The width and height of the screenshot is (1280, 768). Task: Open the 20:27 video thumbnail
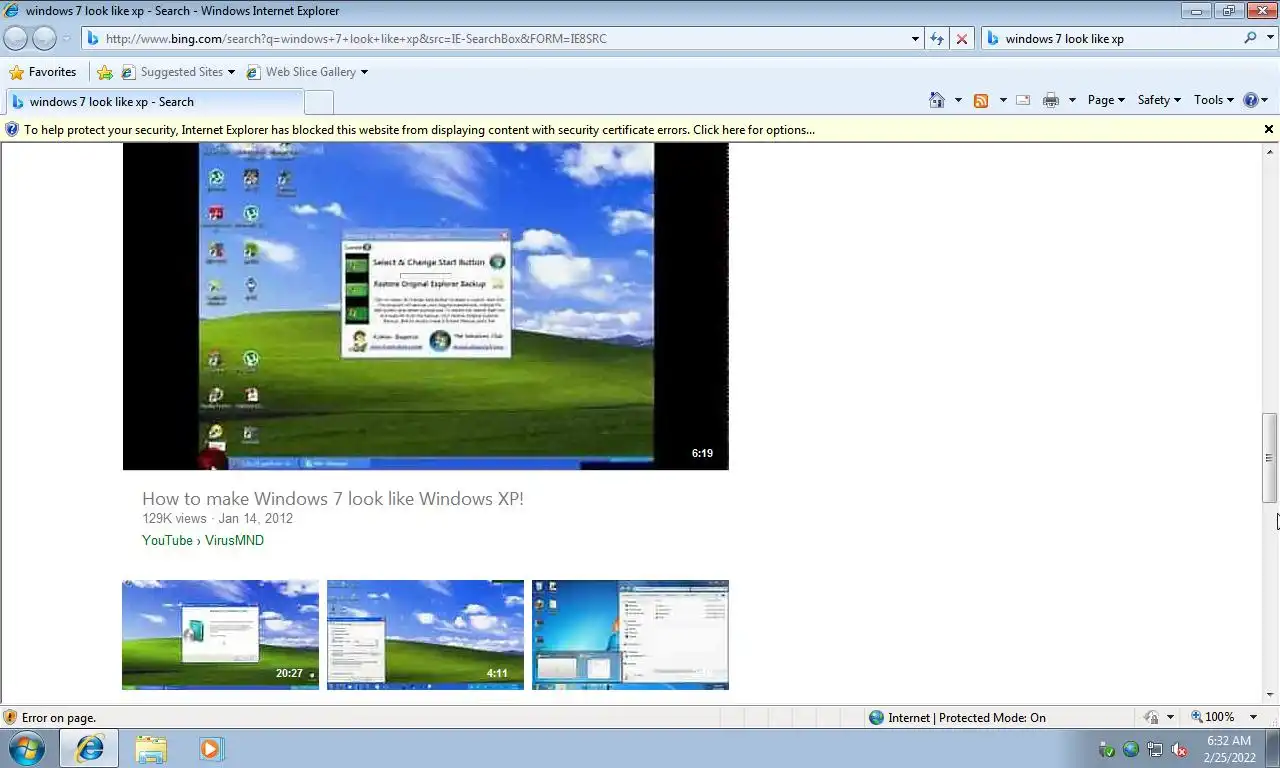pos(220,635)
